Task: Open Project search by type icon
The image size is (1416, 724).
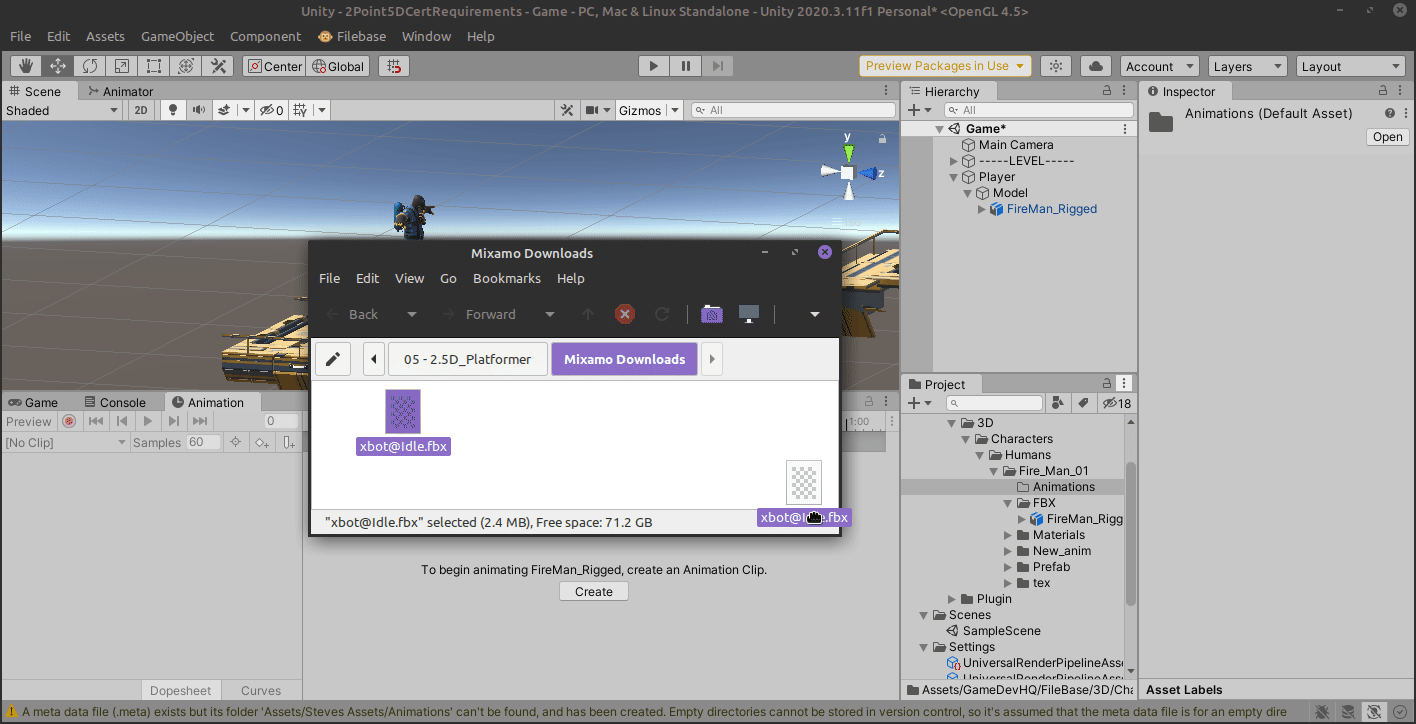Action: coord(1060,403)
